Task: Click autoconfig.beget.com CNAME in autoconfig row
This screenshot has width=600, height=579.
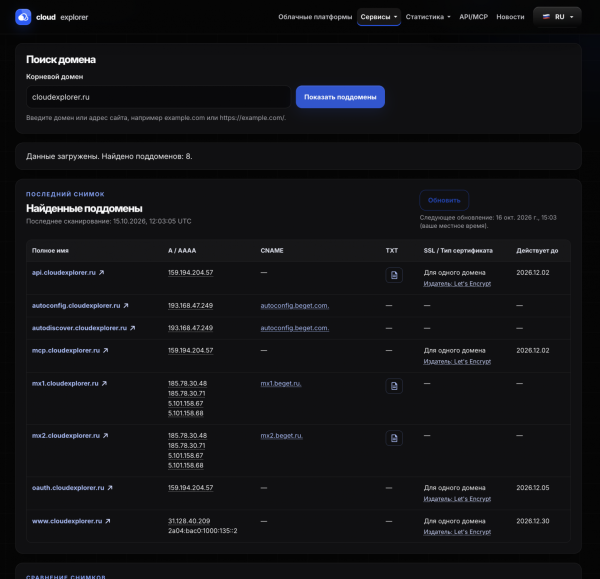Action: pyautogui.click(x=295, y=305)
